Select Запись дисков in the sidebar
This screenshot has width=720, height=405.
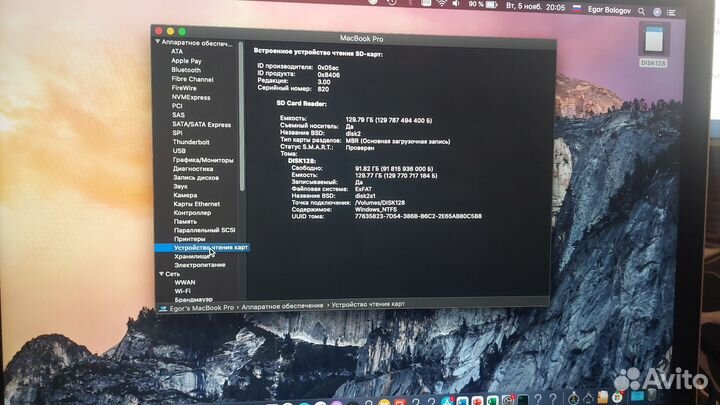click(196, 177)
